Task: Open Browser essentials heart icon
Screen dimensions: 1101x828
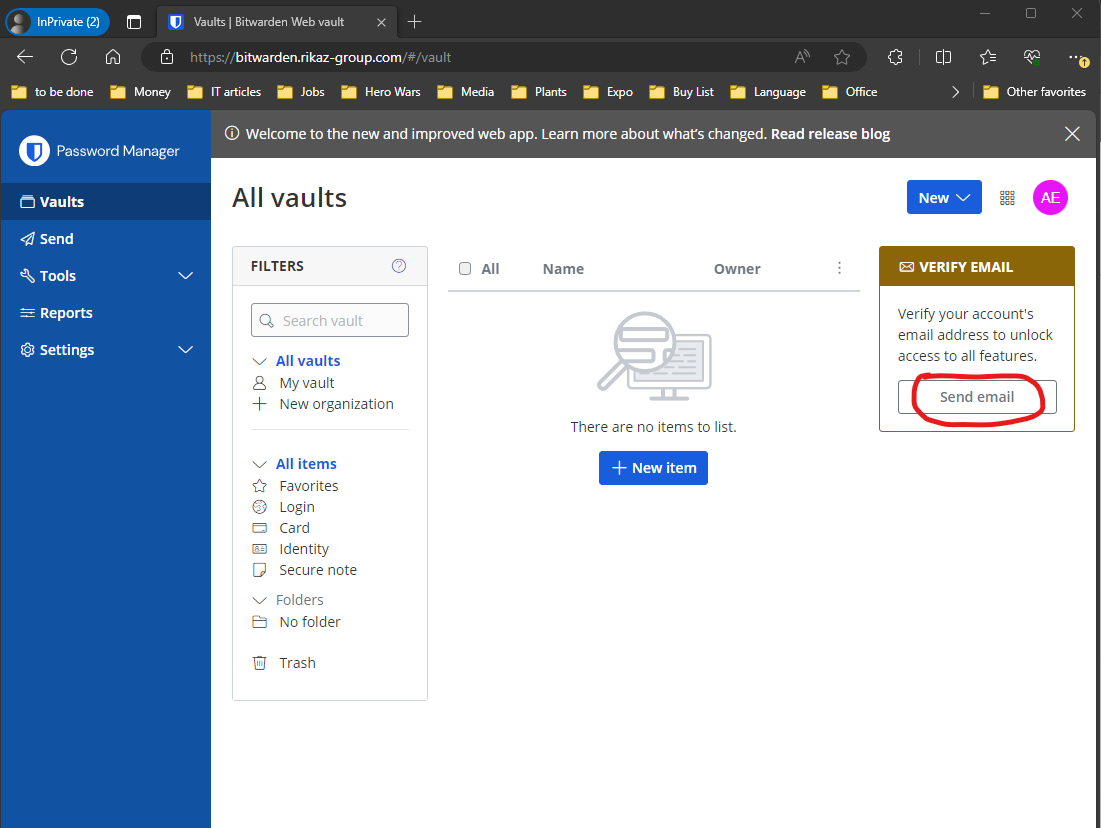Action: pos(1031,57)
